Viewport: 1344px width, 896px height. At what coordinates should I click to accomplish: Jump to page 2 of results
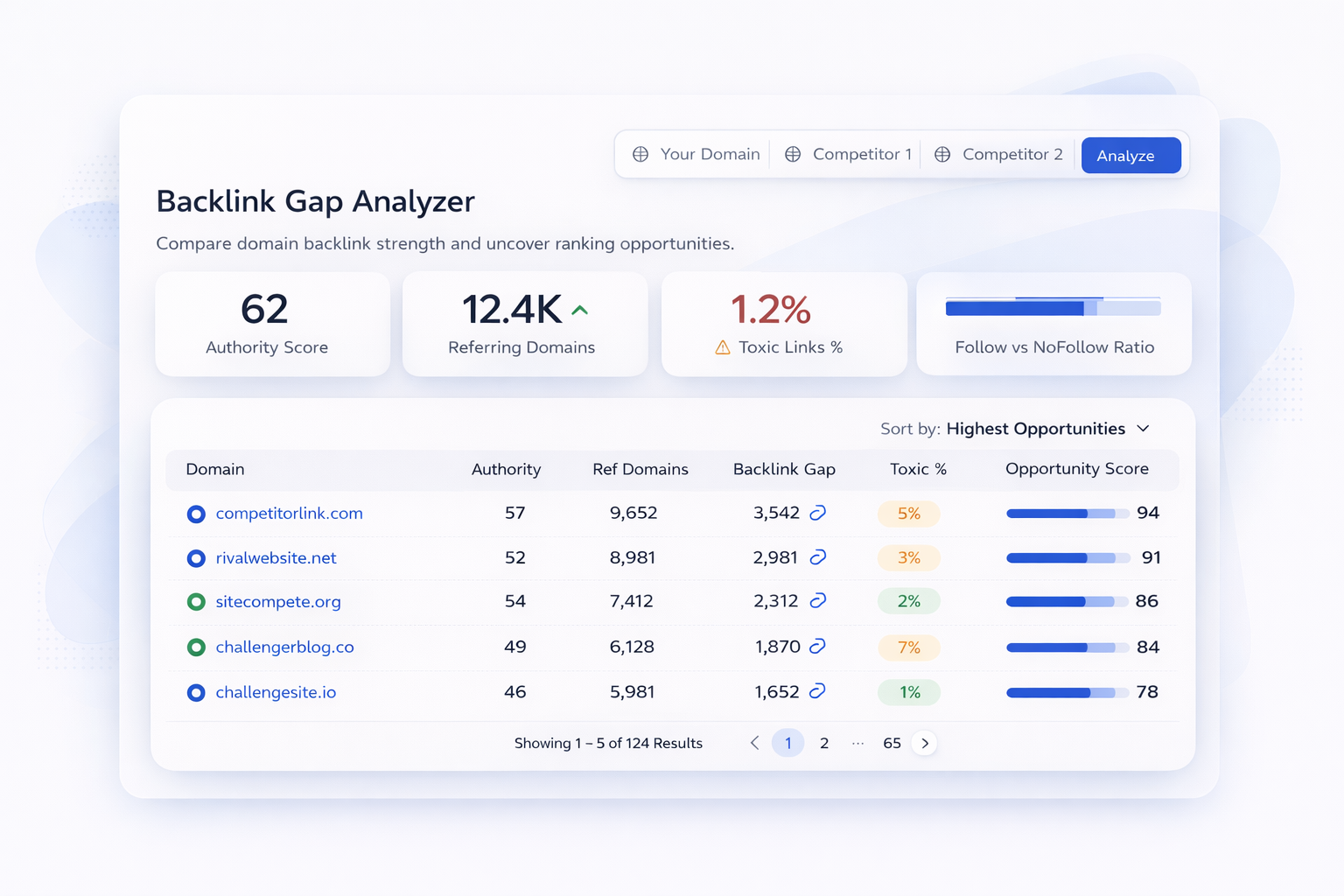(824, 743)
